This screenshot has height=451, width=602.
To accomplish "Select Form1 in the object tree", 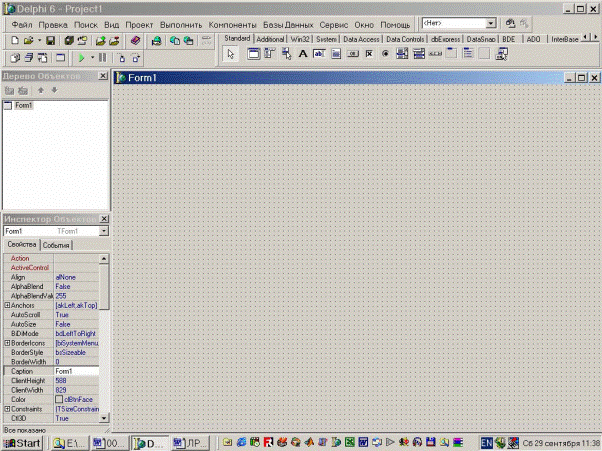I will coord(23,105).
